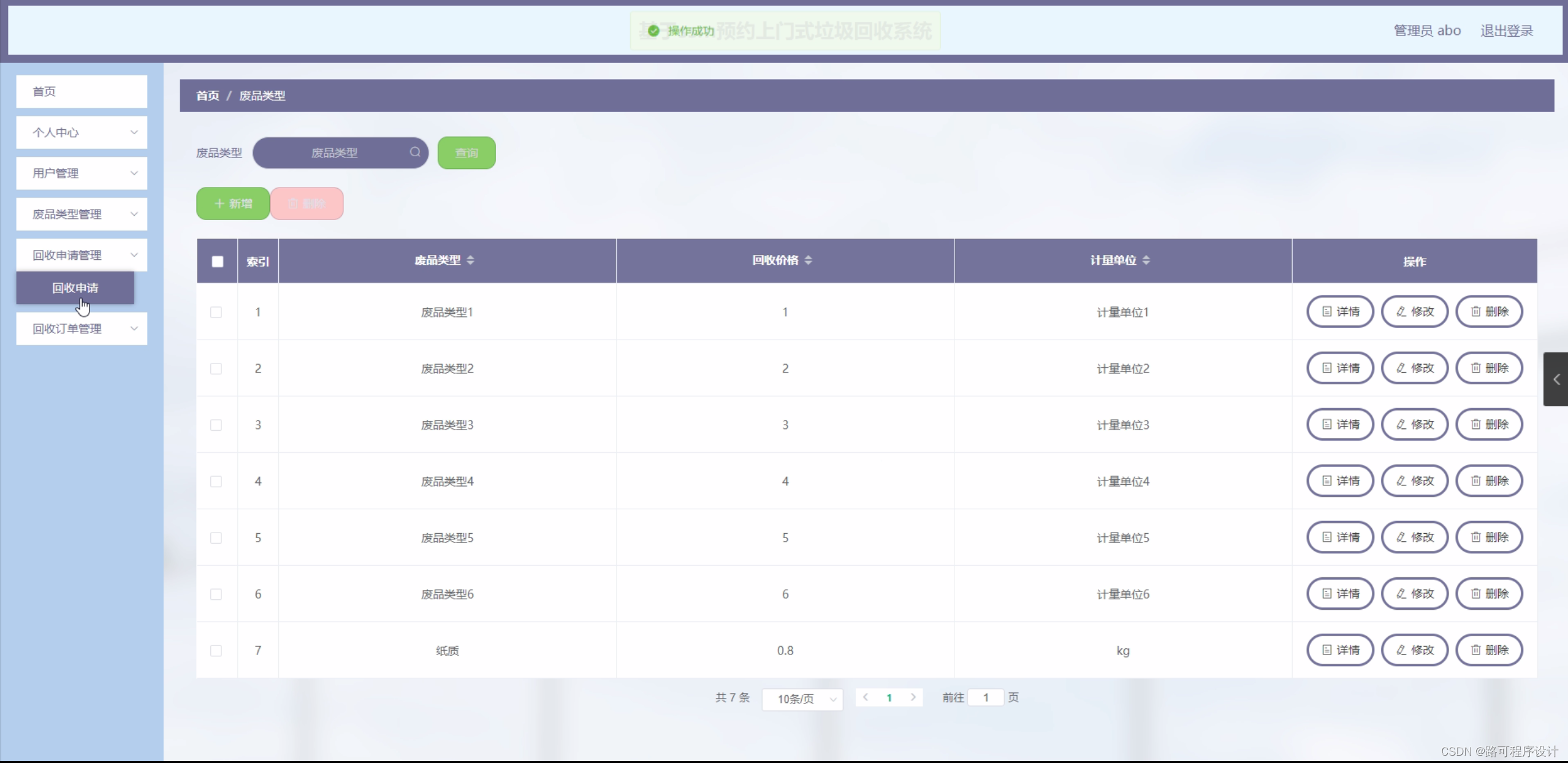Click 删除 for the 纸质 row
Viewport: 1568px width, 763px height.
pos(1489,650)
